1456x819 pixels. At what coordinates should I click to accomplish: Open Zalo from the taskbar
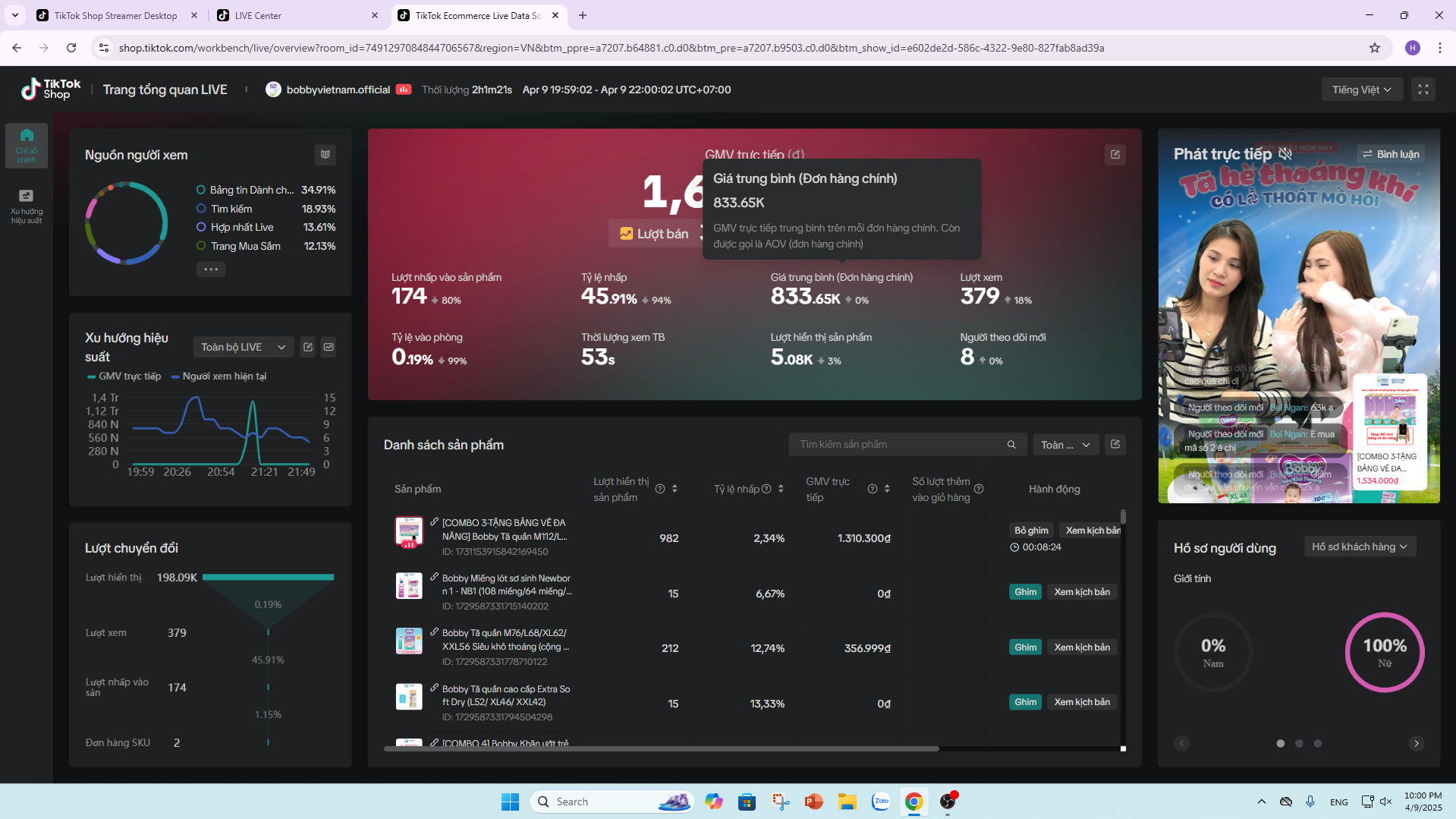tap(881, 802)
